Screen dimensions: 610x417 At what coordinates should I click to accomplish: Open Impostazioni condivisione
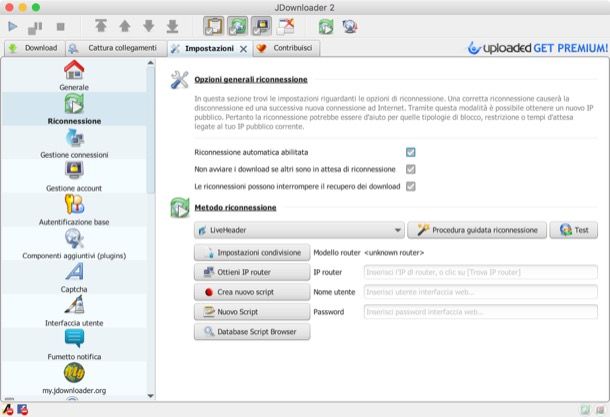coord(252,252)
